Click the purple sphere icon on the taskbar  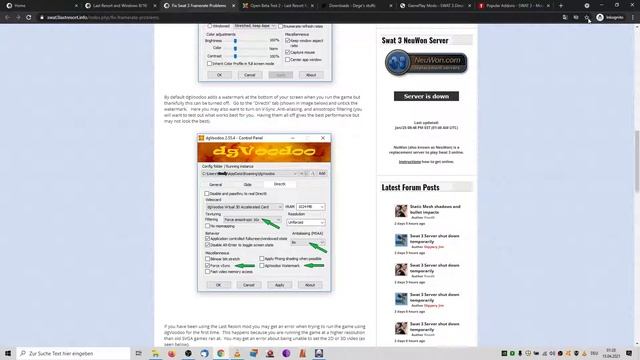286,353
